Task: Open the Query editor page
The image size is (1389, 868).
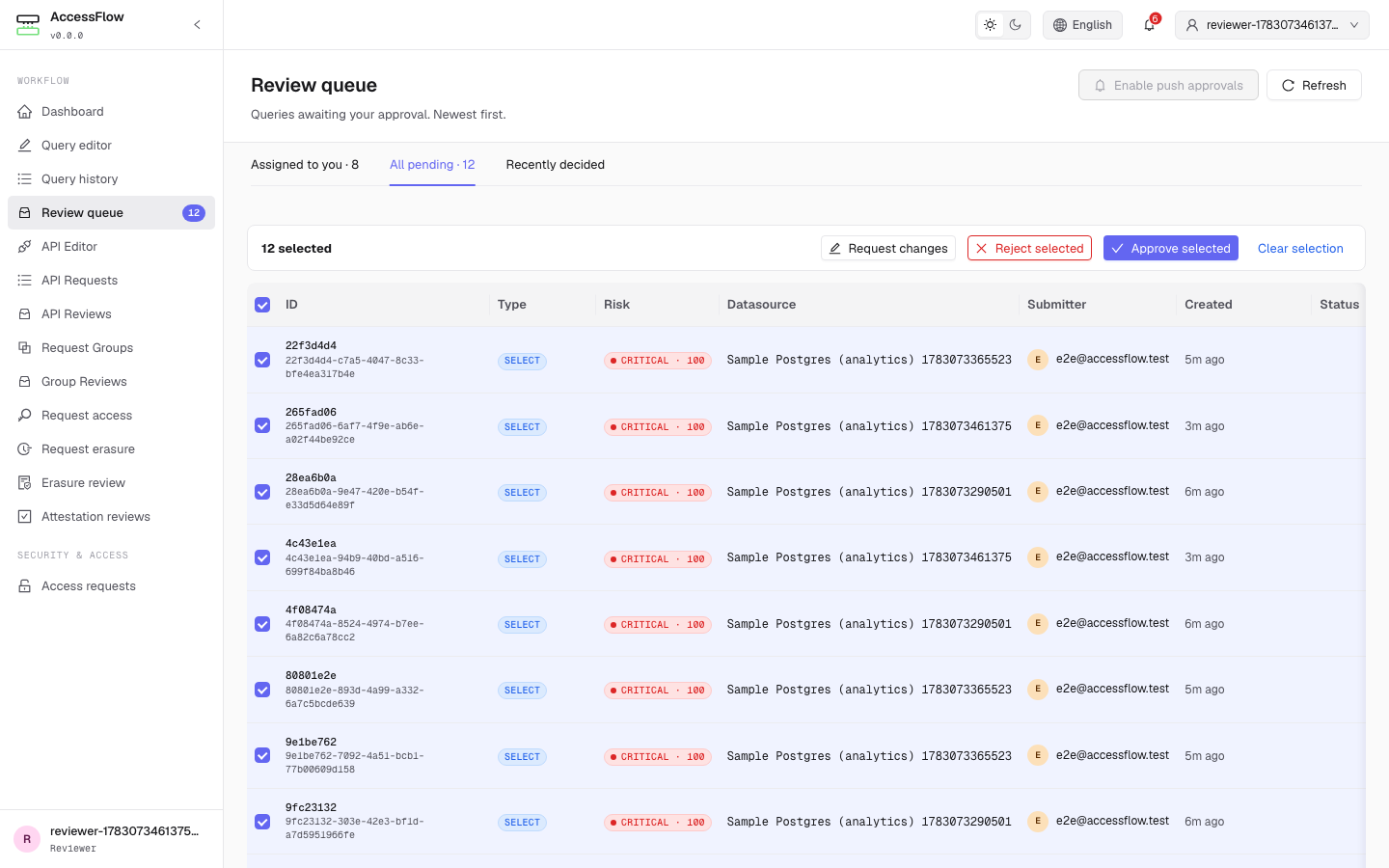Action: [x=111, y=146]
